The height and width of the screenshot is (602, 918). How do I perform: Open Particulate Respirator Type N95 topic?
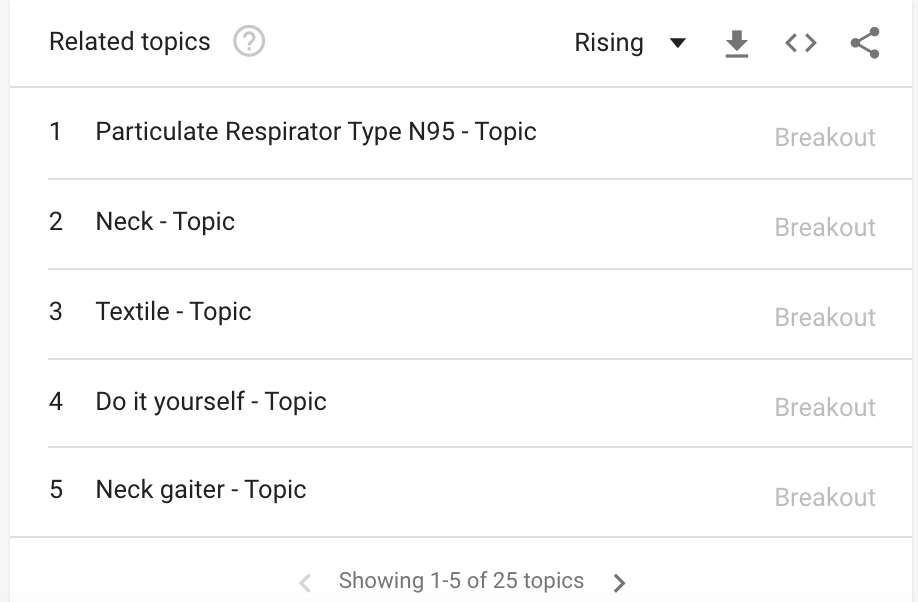pyautogui.click(x=316, y=132)
